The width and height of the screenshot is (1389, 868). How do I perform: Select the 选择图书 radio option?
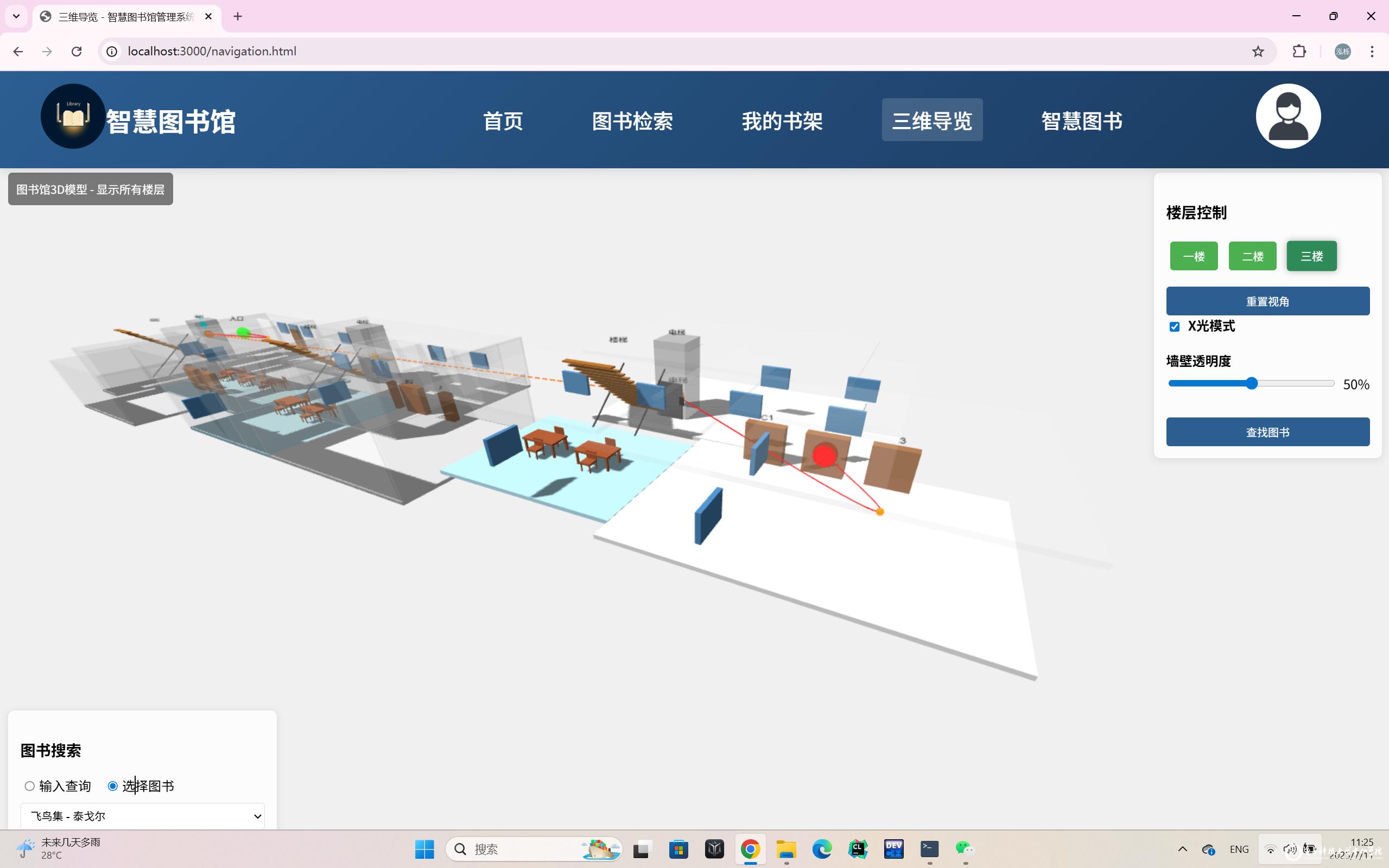pyautogui.click(x=113, y=786)
